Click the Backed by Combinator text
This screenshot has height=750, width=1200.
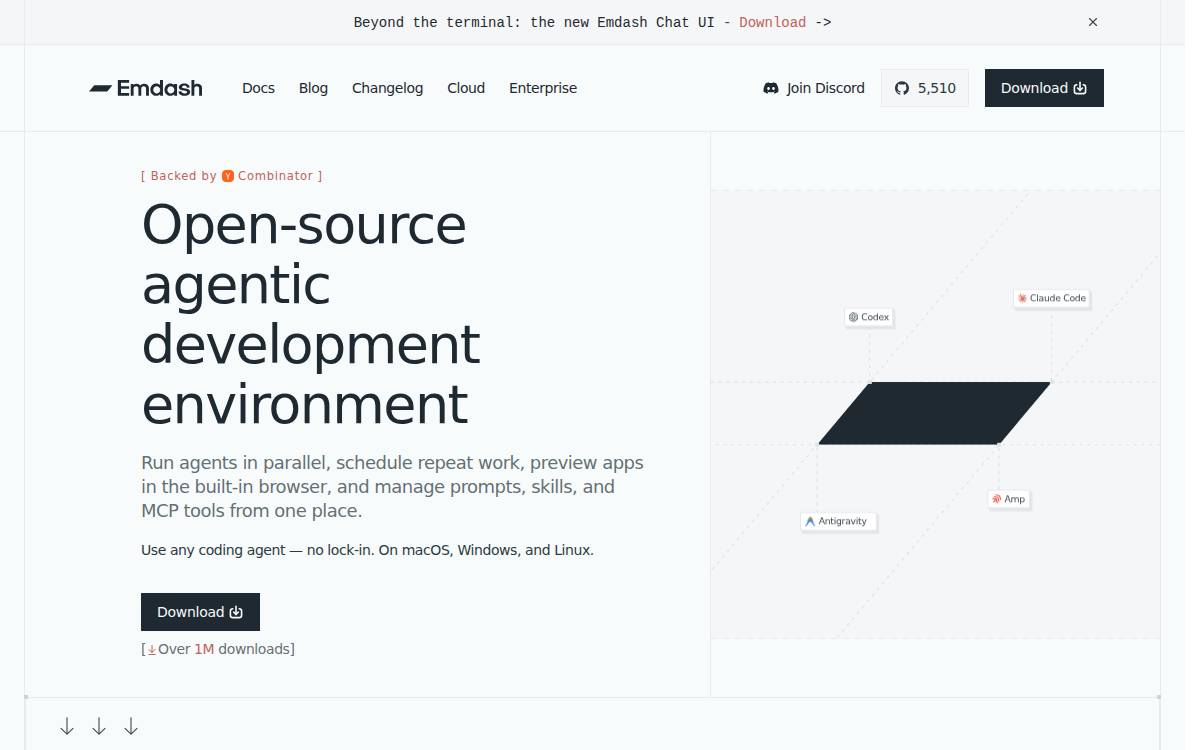point(232,176)
